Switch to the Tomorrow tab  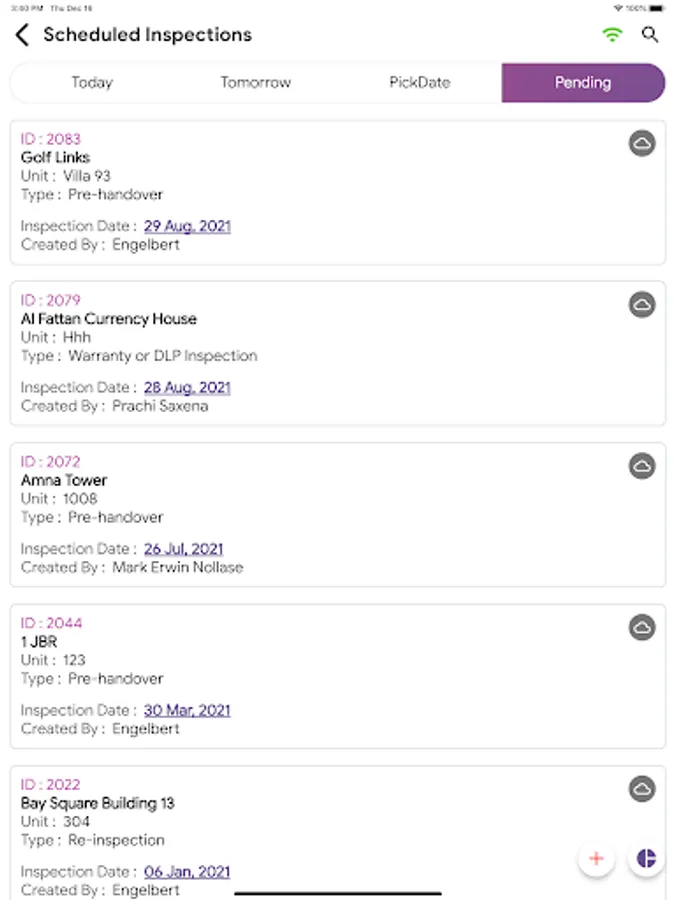pos(255,83)
